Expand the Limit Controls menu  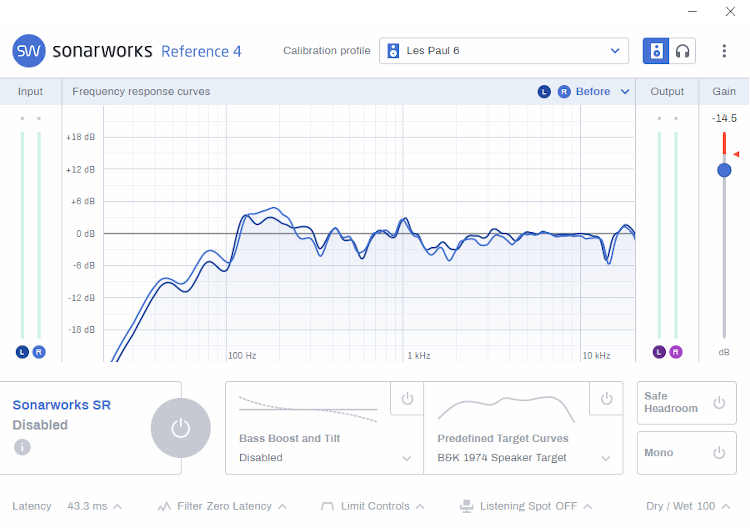coord(420,506)
